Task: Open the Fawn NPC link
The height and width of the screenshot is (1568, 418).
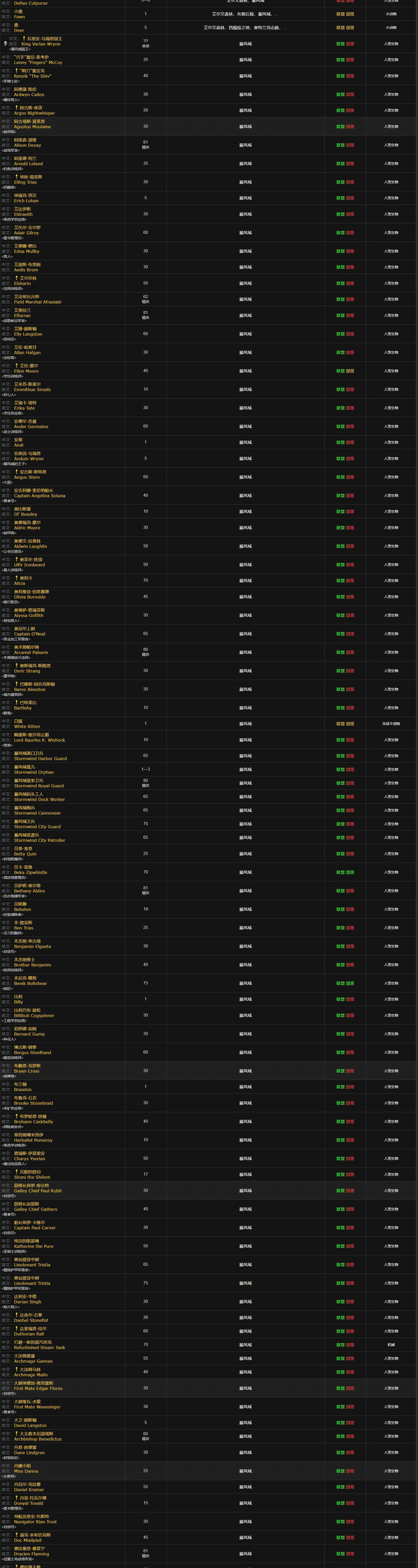Action: click(x=20, y=16)
